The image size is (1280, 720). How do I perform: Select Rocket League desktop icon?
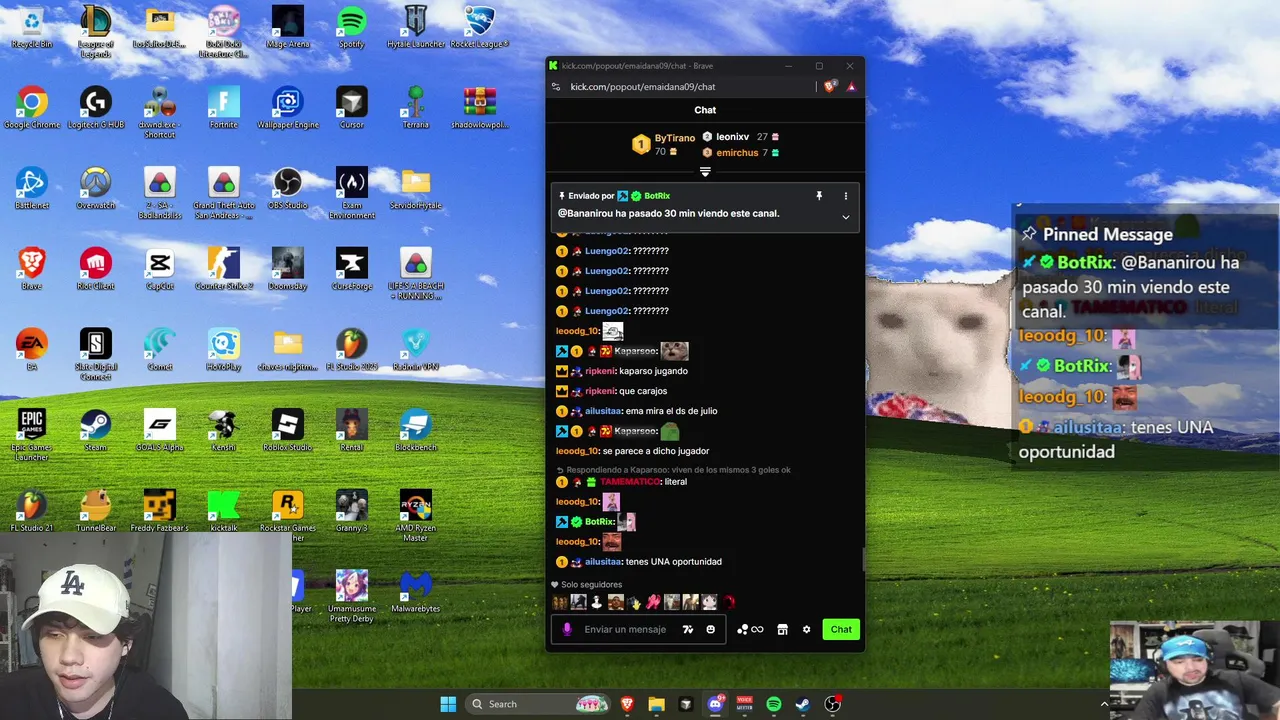(x=480, y=28)
